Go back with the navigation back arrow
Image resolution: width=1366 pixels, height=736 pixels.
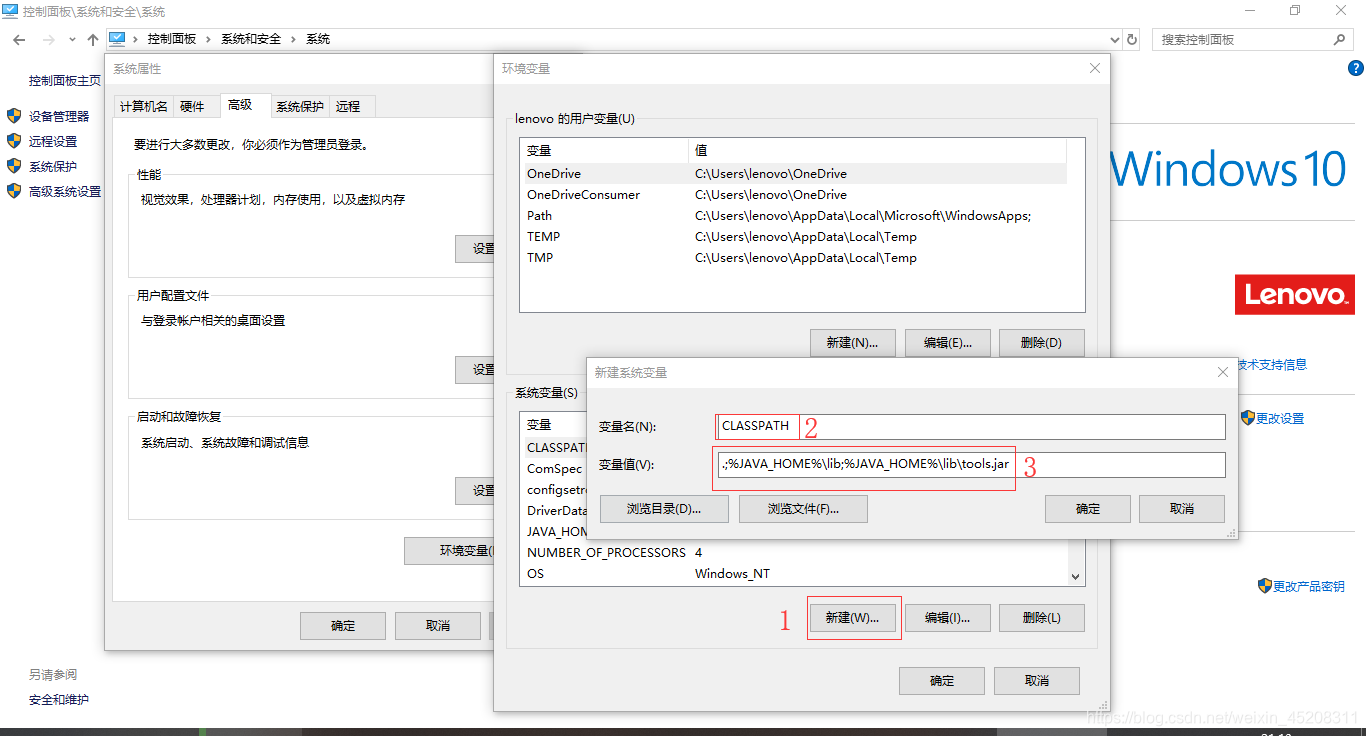[x=19, y=39]
